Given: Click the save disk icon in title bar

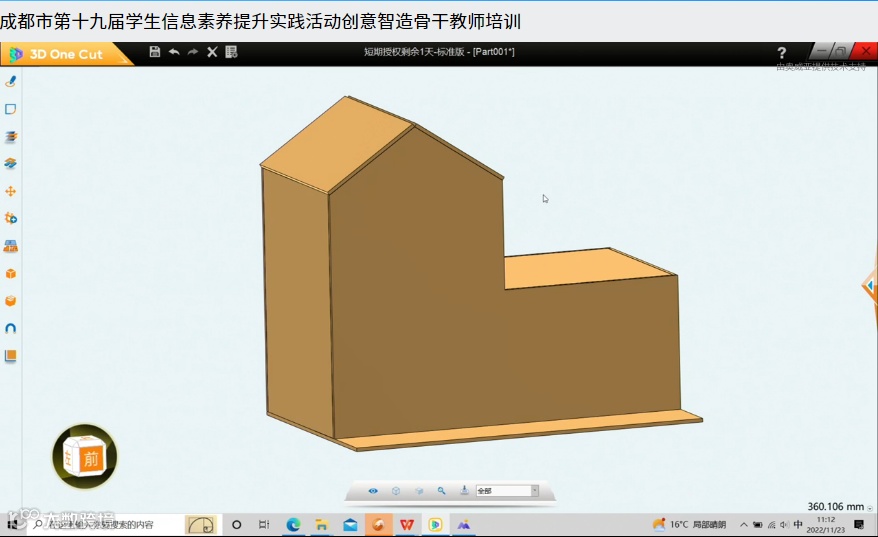Looking at the screenshot, I should 155,52.
